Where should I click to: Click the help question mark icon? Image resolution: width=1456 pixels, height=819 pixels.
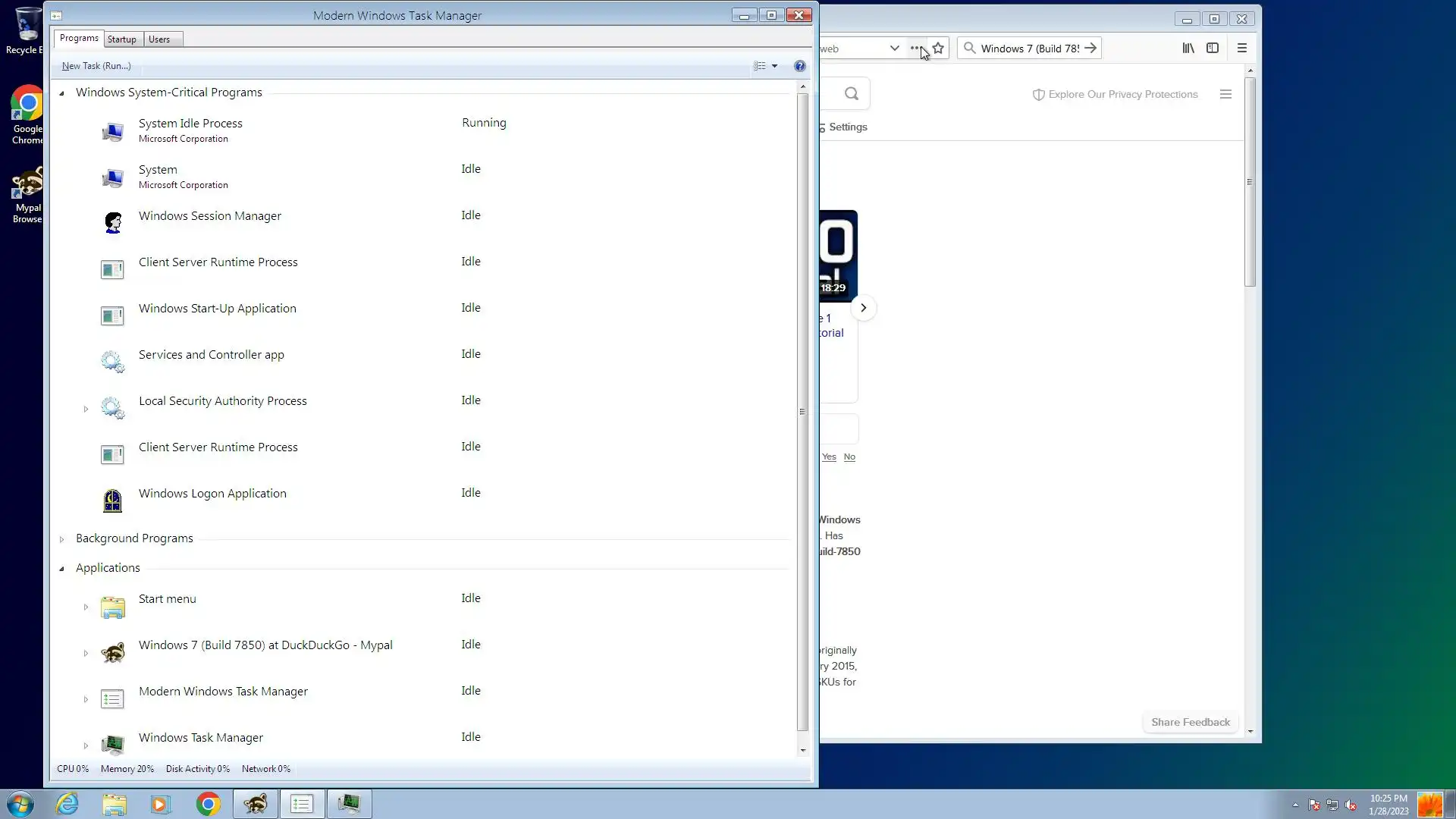pyautogui.click(x=799, y=66)
